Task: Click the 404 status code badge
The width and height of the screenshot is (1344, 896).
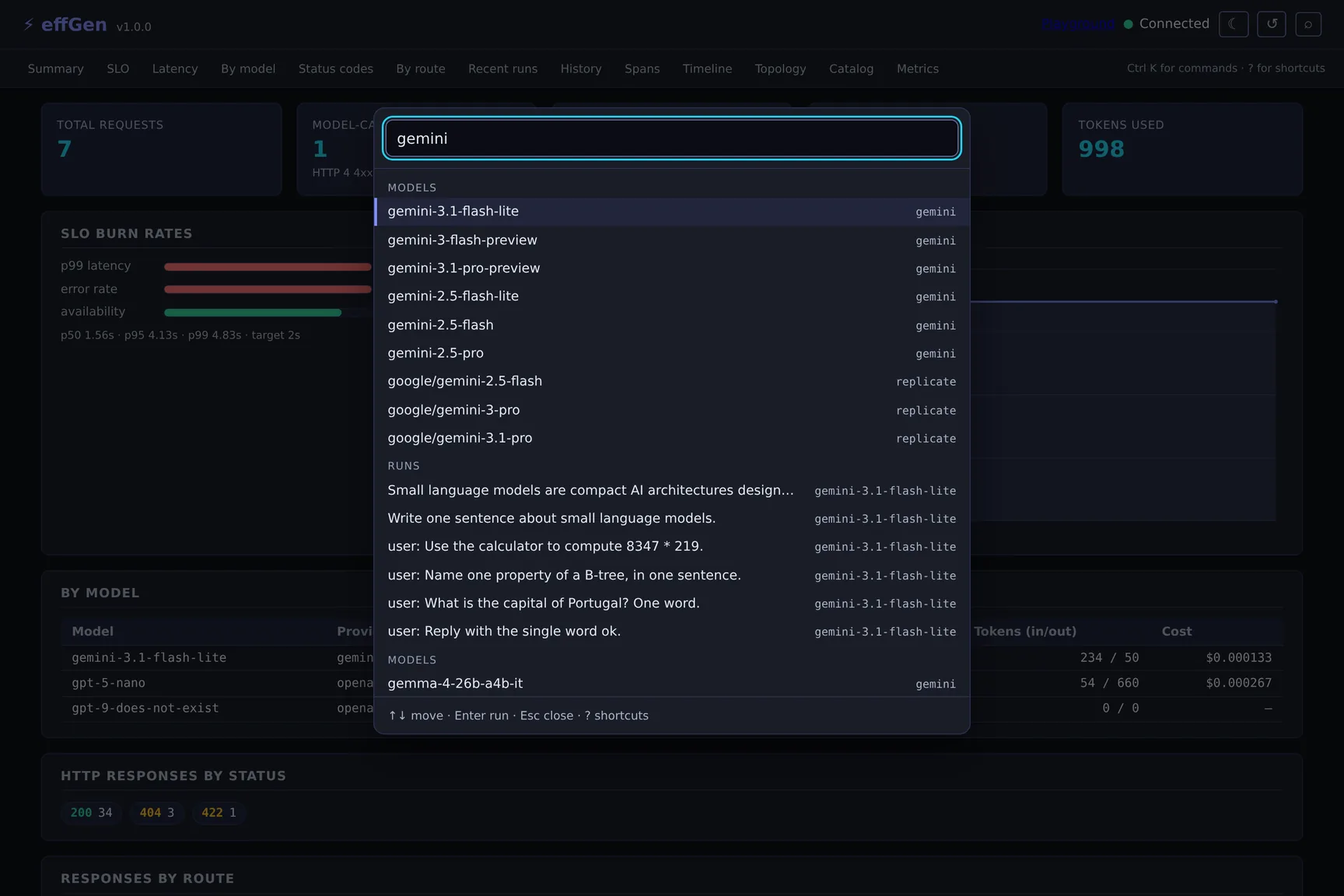Action: point(157,813)
